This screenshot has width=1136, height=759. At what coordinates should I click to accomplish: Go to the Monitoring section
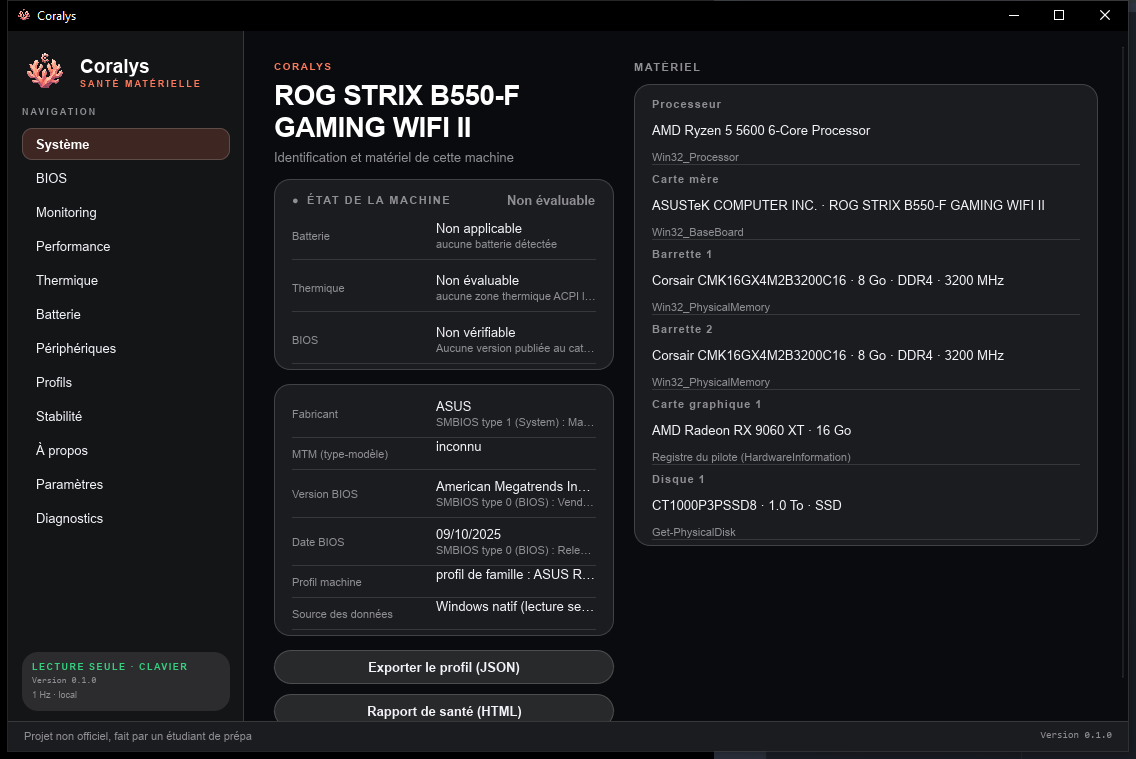point(126,212)
